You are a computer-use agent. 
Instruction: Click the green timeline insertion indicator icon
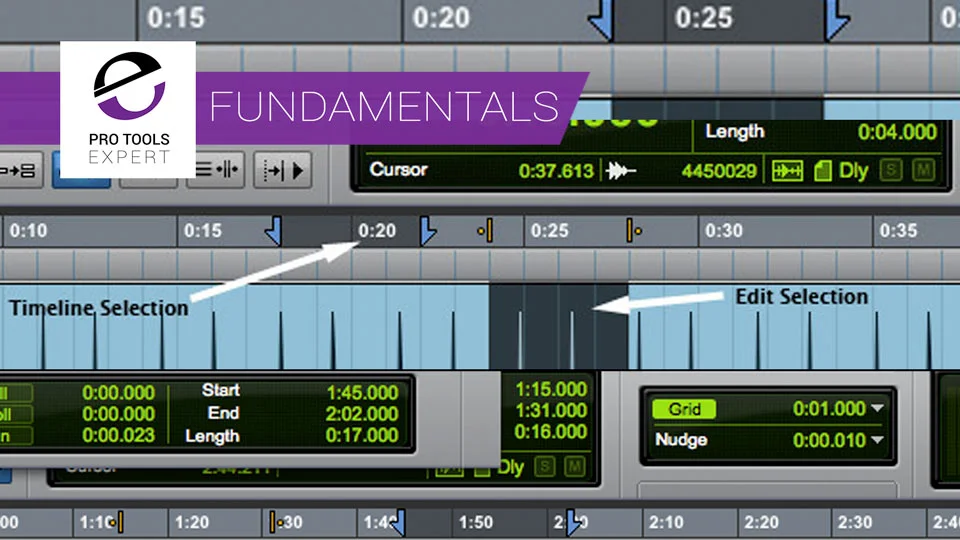(x=787, y=171)
